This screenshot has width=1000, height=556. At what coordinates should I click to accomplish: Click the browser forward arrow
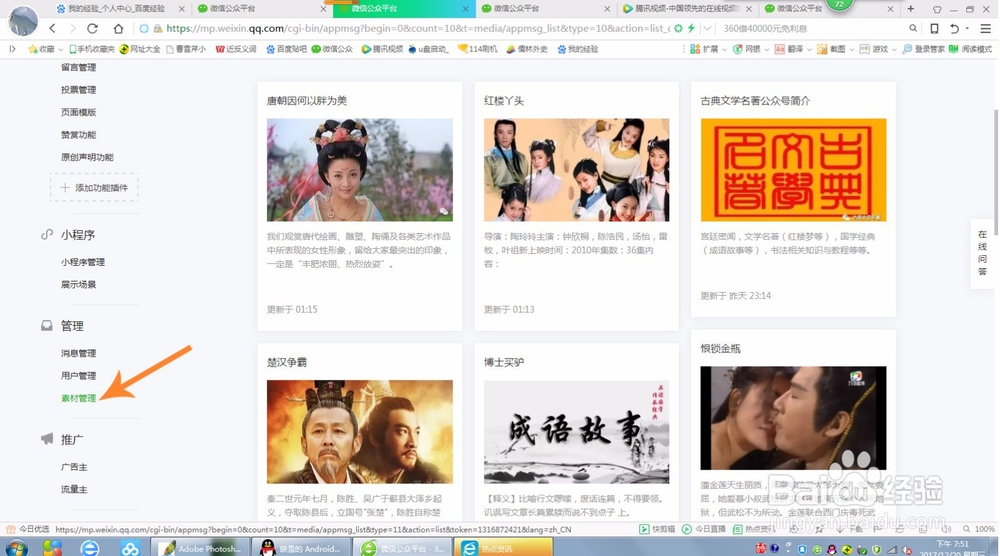pyautogui.click(x=72, y=28)
